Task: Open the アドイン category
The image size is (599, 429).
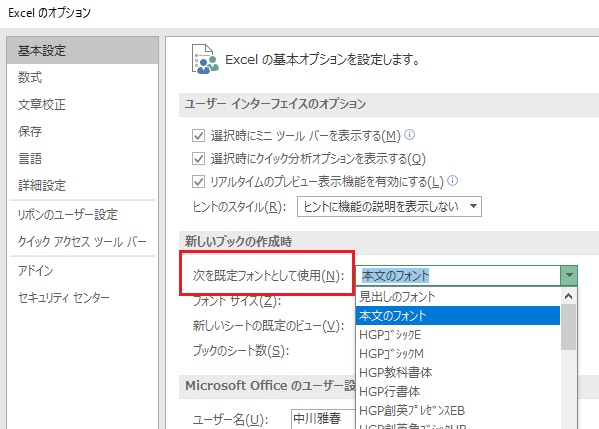Action: [36, 270]
